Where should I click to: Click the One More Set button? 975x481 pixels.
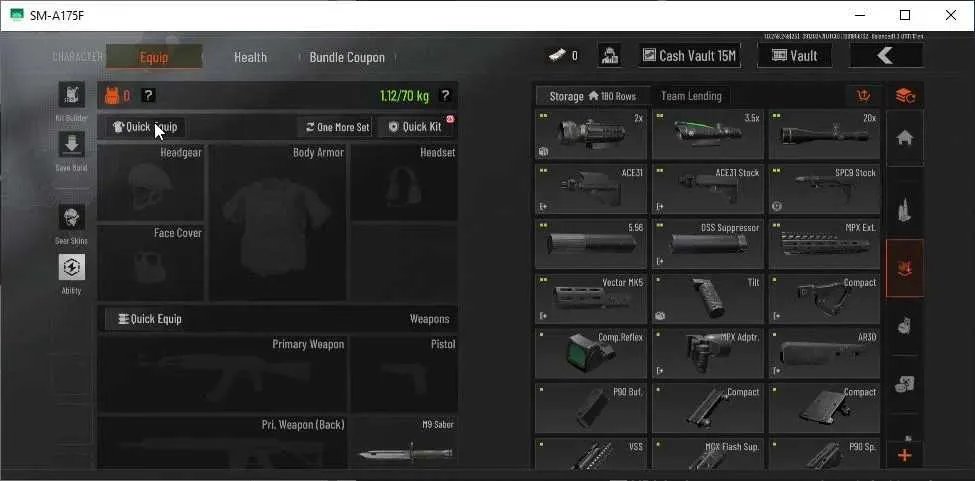coord(338,127)
